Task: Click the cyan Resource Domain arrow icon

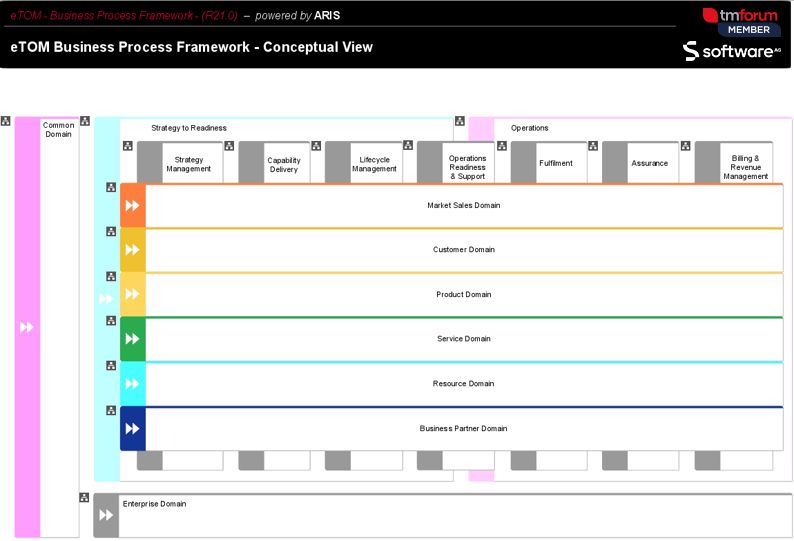Action: (132, 384)
